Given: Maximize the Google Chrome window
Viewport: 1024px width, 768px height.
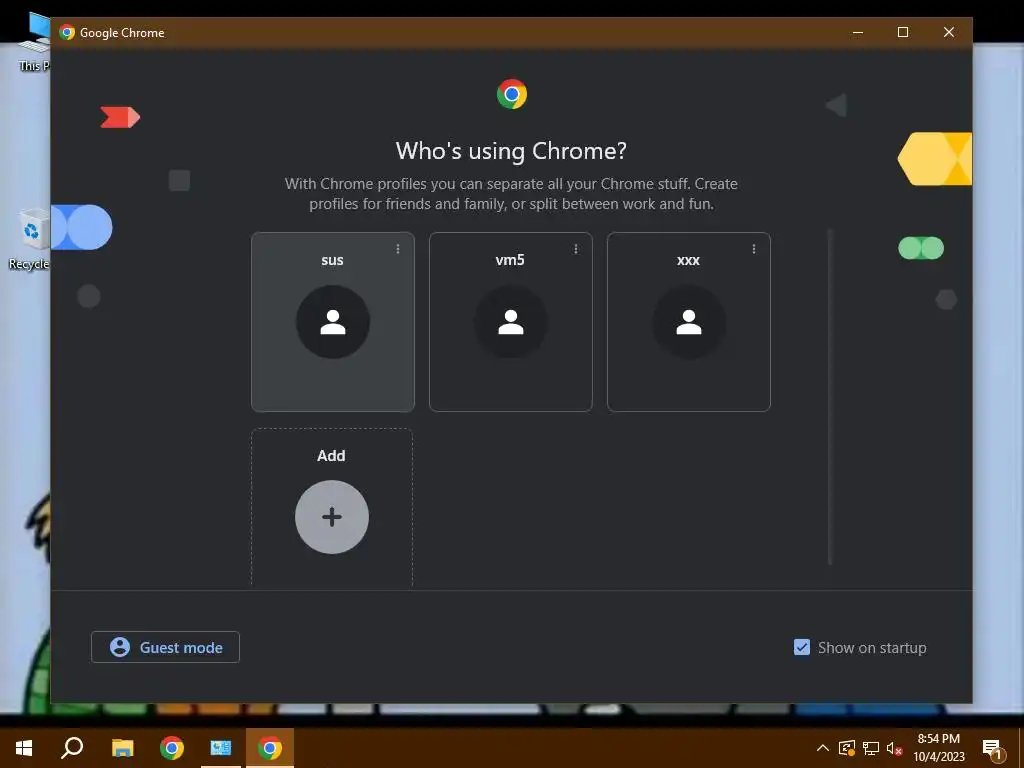Looking at the screenshot, I should [903, 32].
